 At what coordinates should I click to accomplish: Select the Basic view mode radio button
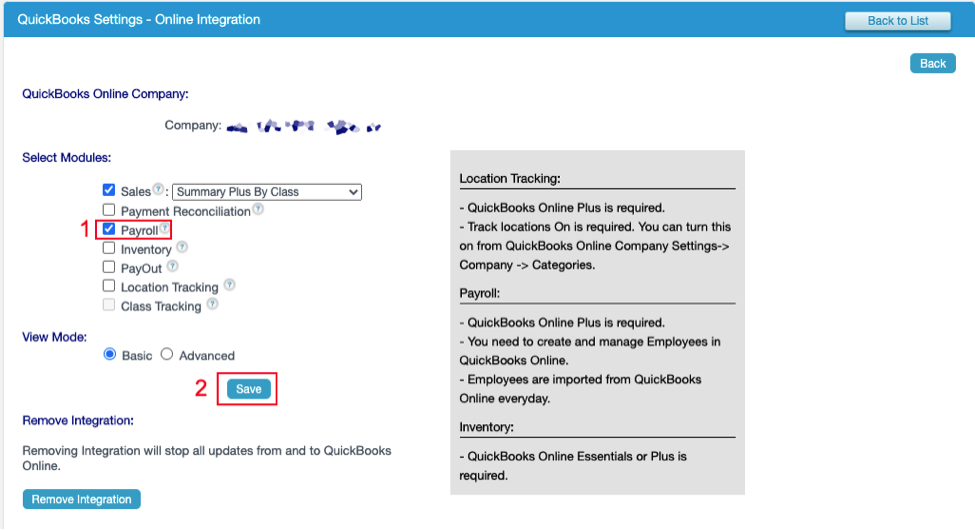tap(110, 354)
